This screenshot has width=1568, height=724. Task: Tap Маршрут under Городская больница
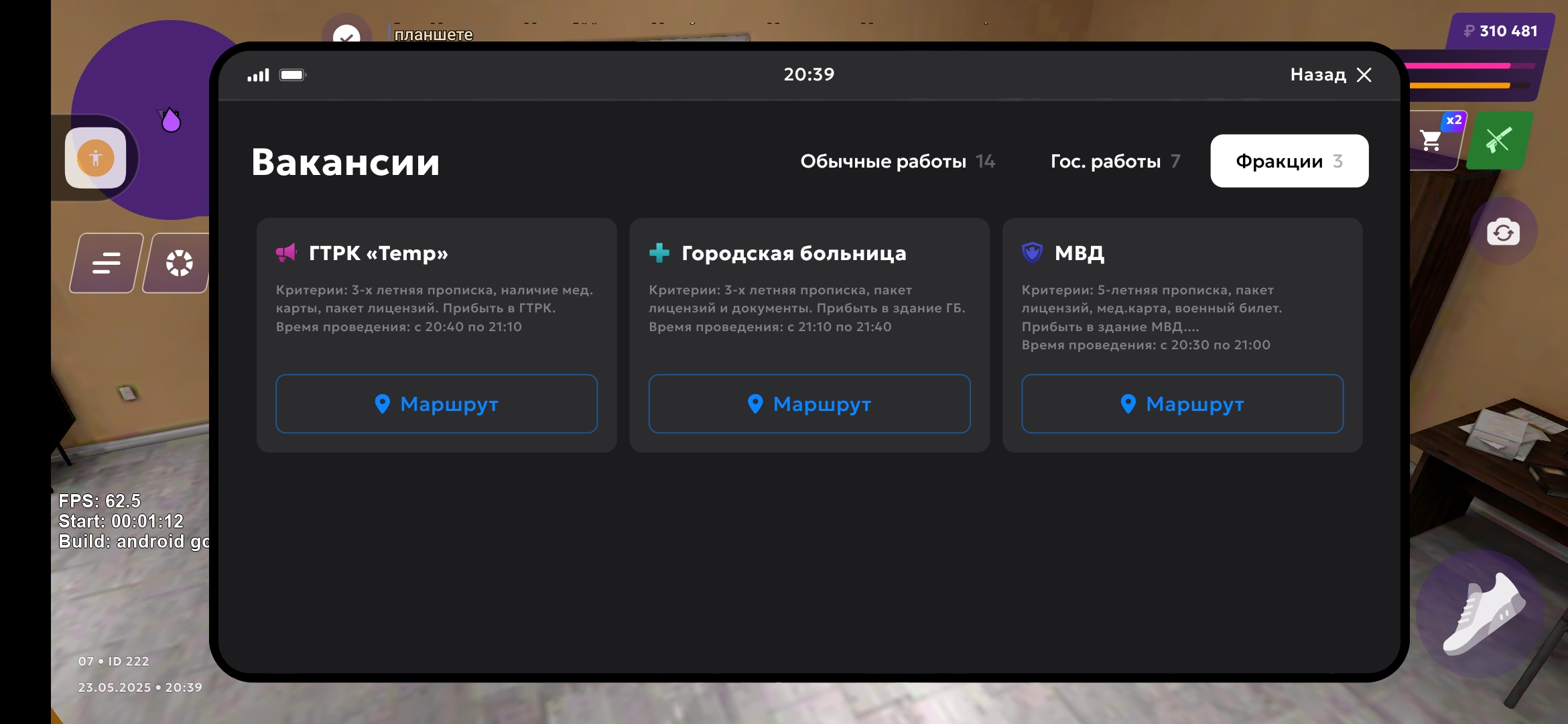[809, 404]
